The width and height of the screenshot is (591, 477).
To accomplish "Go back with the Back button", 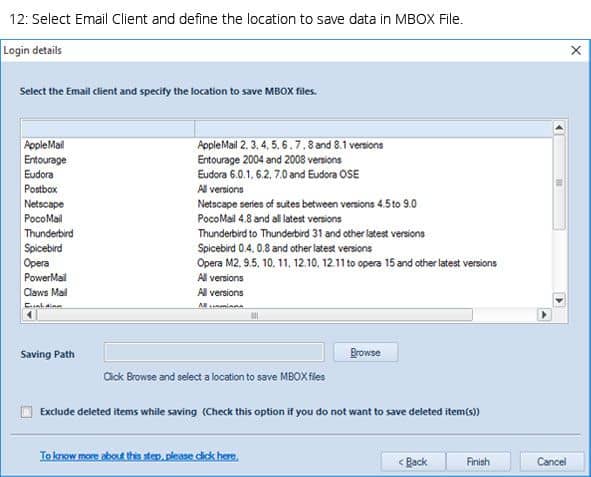I will 413,462.
